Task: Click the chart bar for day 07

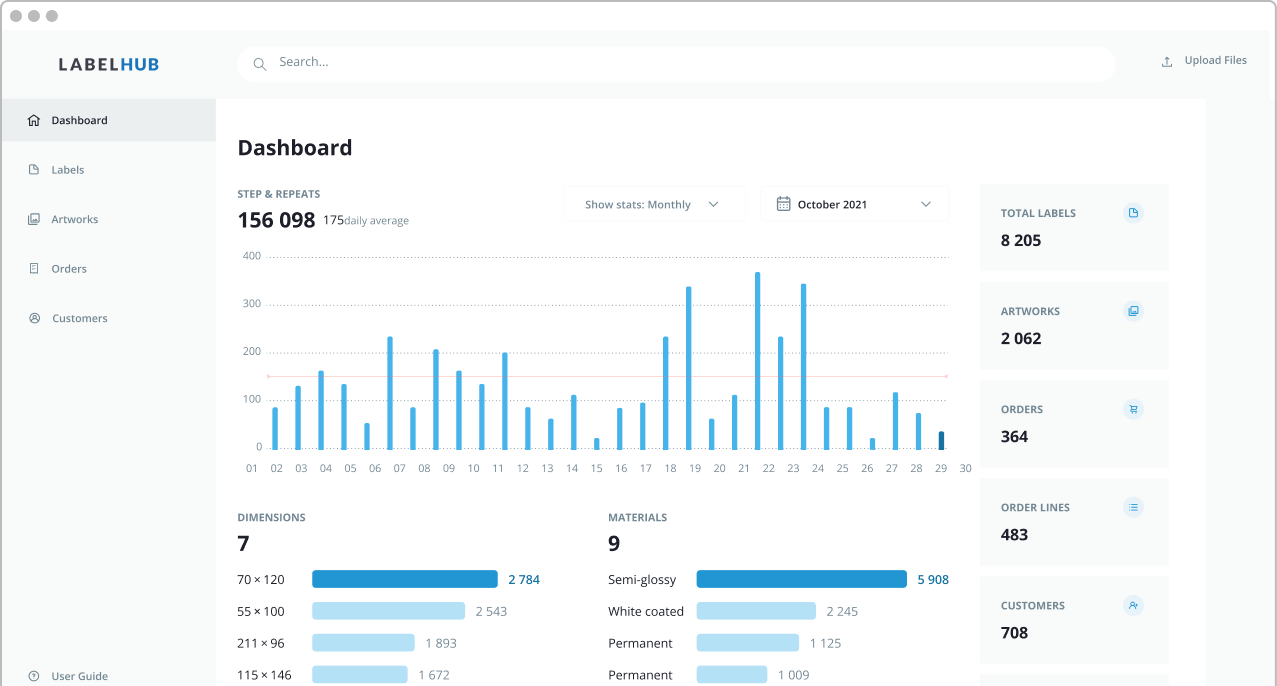Action: click(x=390, y=393)
